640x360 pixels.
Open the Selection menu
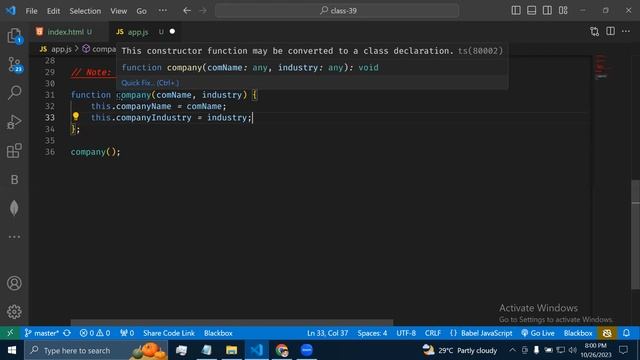click(x=85, y=11)
